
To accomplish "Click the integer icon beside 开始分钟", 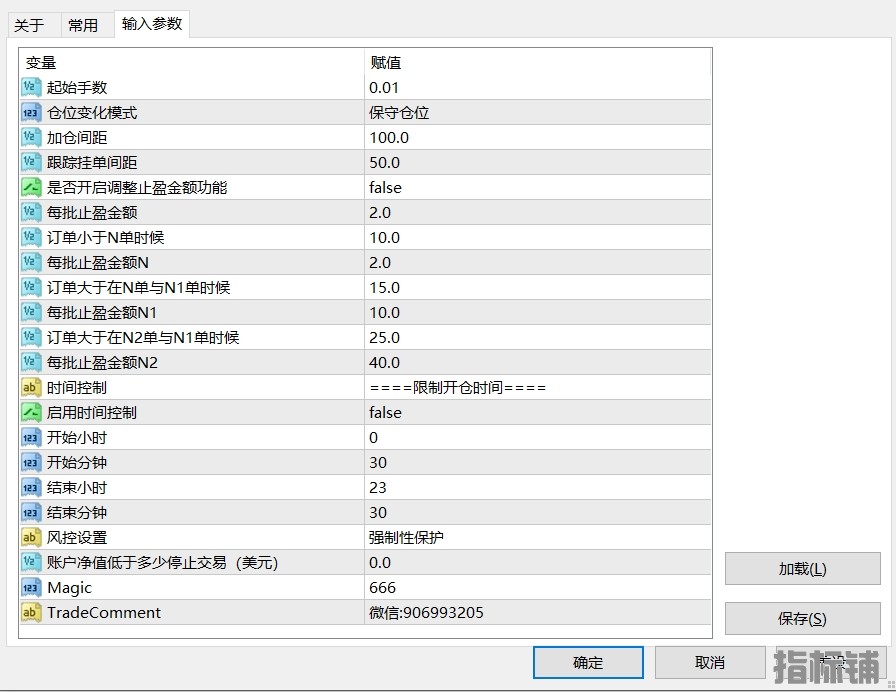I will coord(31,462).
